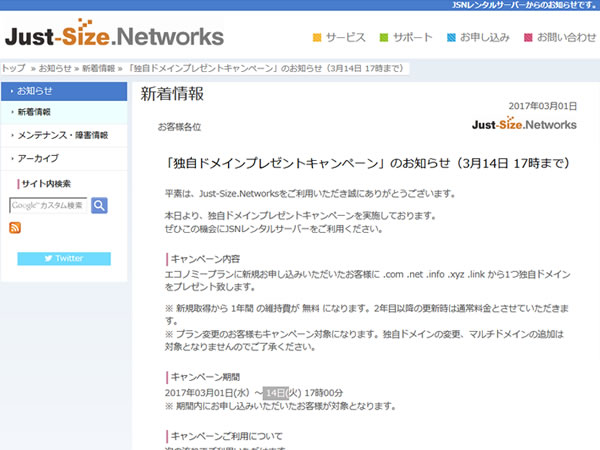
Task: Click the orange square icon beside サービス
Action: click(317, 38)
